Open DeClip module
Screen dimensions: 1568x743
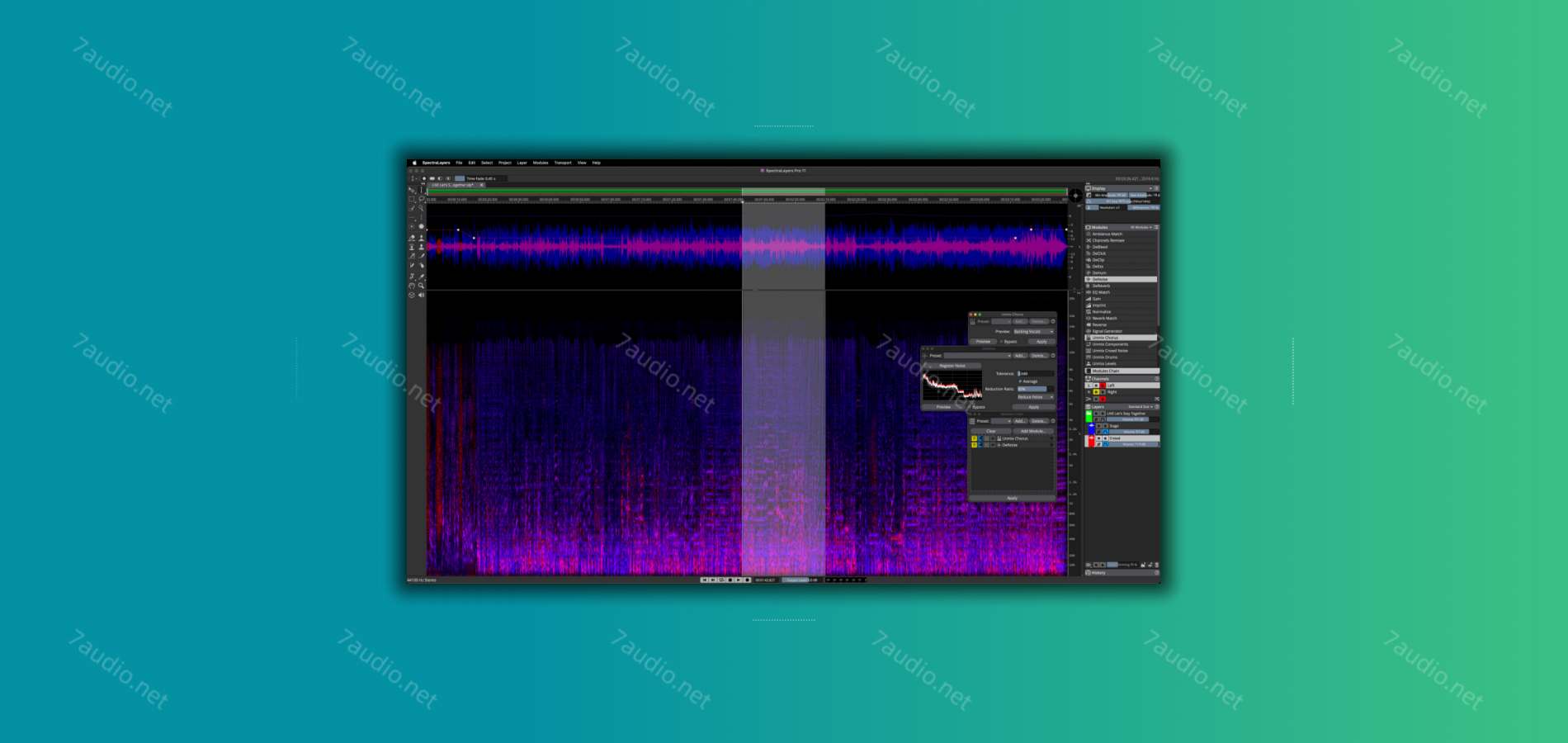[x=1121, y=260]
